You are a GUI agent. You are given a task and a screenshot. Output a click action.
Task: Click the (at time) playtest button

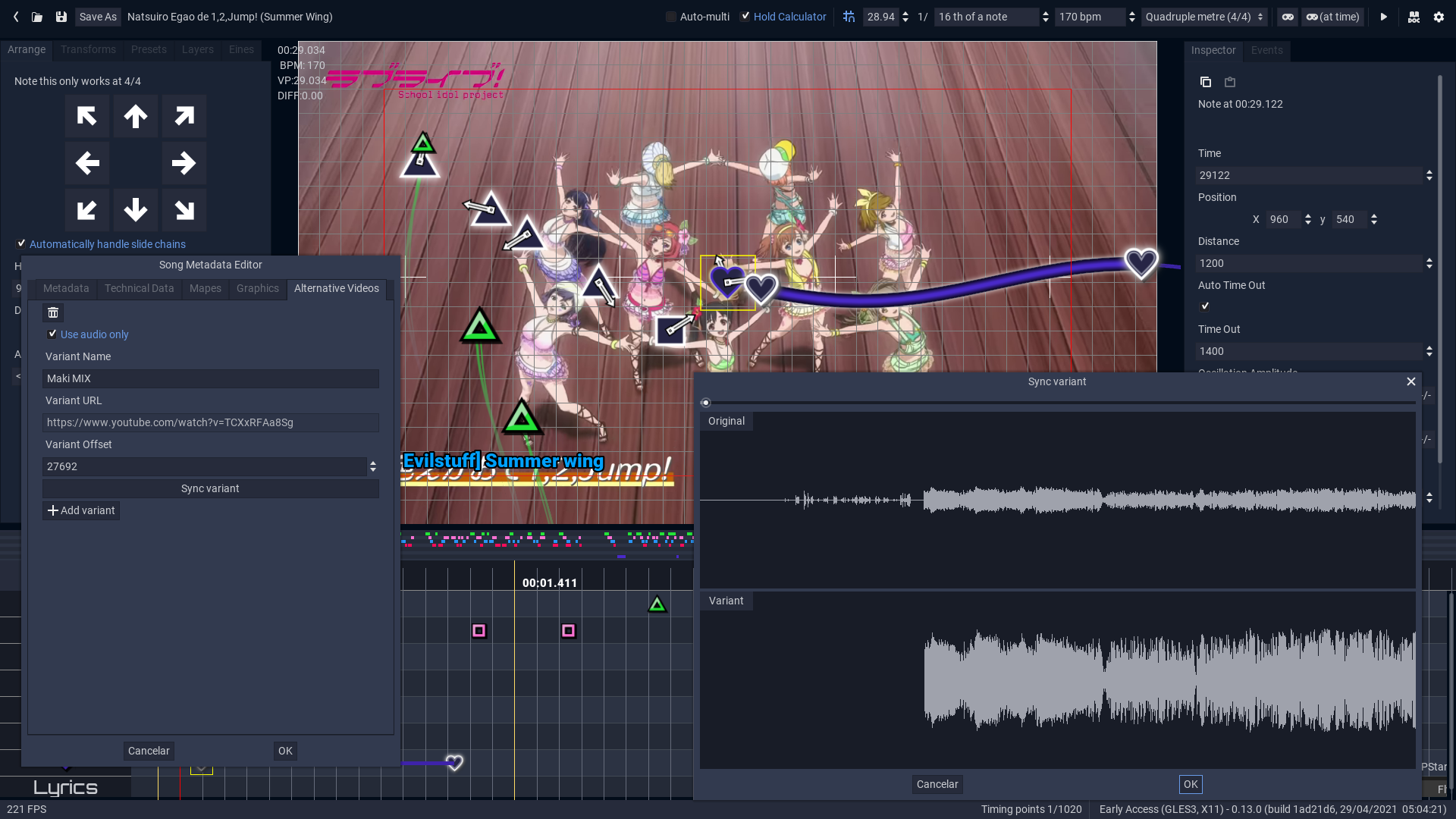[1332, 17]
